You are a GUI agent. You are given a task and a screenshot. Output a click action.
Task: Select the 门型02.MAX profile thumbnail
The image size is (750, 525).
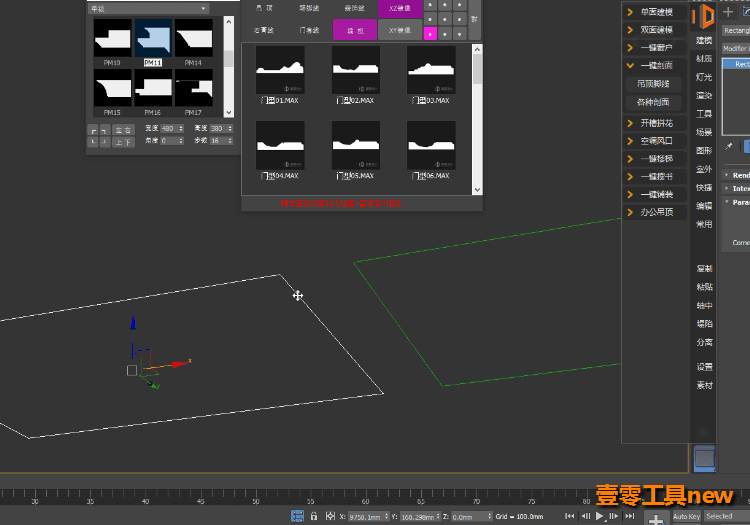(x=355, y=75)
